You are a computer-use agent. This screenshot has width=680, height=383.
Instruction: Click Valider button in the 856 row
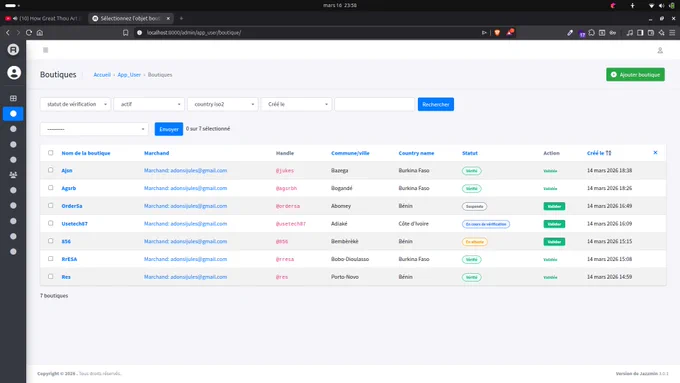(554, 242)
